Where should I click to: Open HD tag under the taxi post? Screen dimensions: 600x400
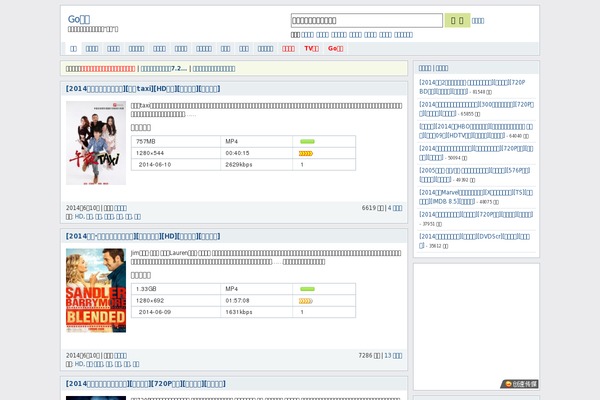pos(79,216)
